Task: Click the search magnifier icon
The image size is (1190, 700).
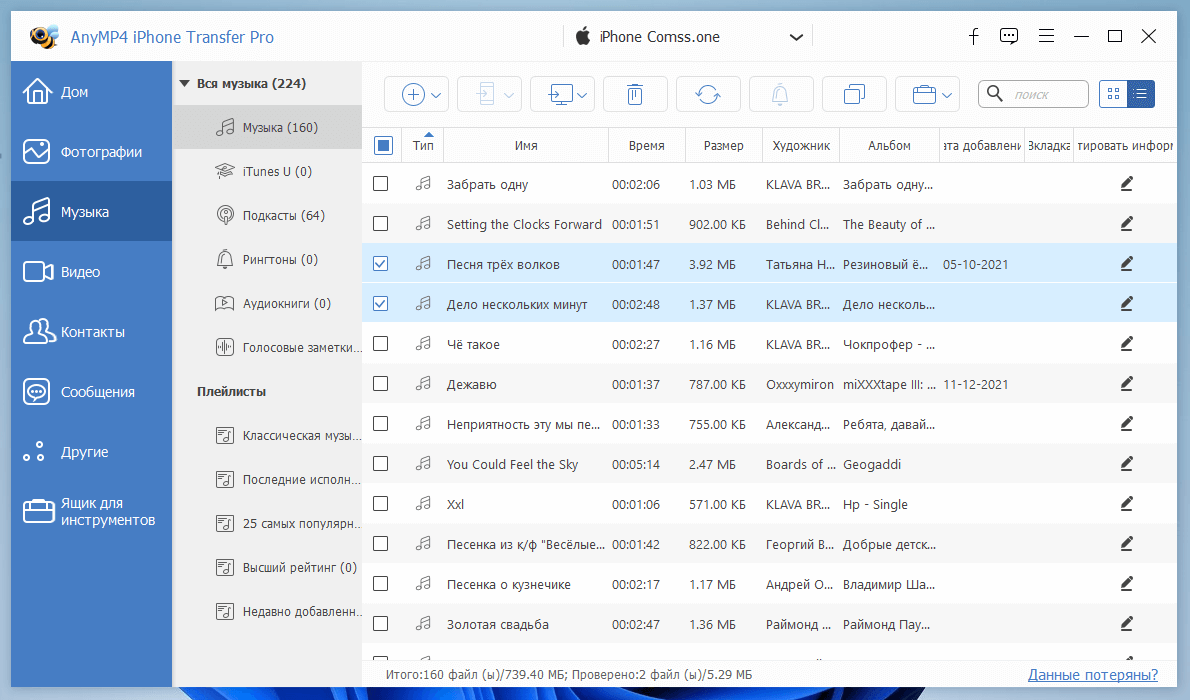Action: [x=994, y=93]
